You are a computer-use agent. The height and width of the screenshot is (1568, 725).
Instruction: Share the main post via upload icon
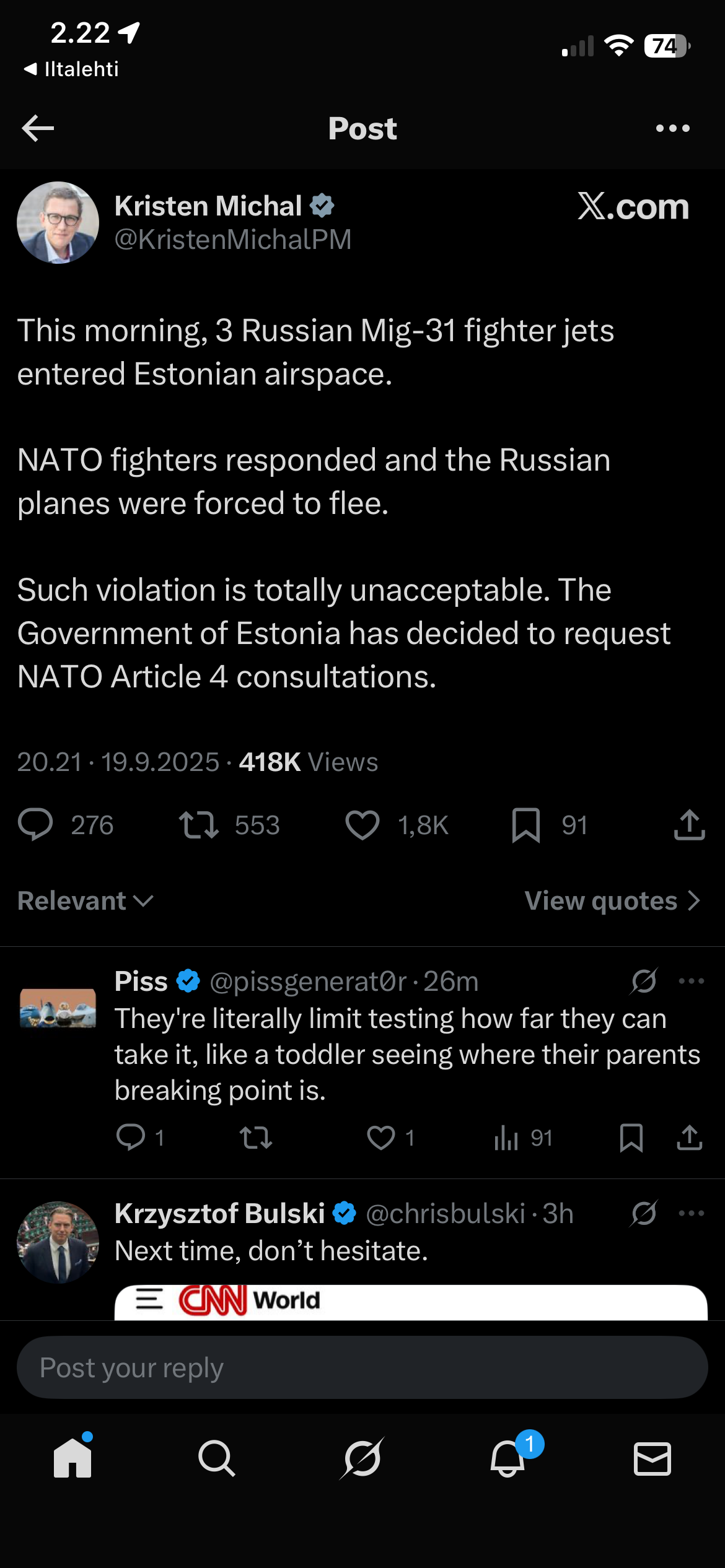[689, 825]
